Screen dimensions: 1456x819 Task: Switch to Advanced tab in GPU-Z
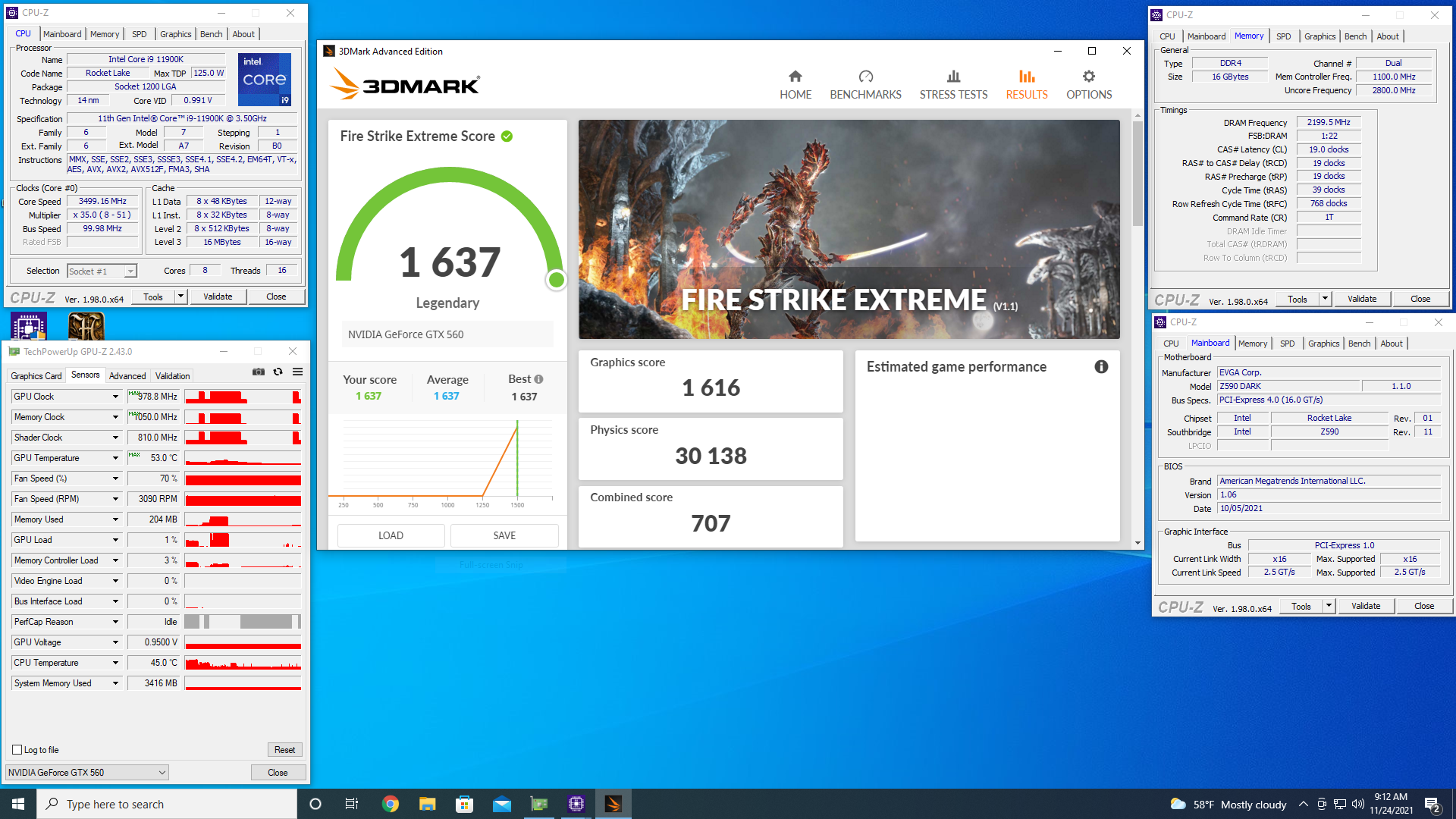[x=127, y=376]
